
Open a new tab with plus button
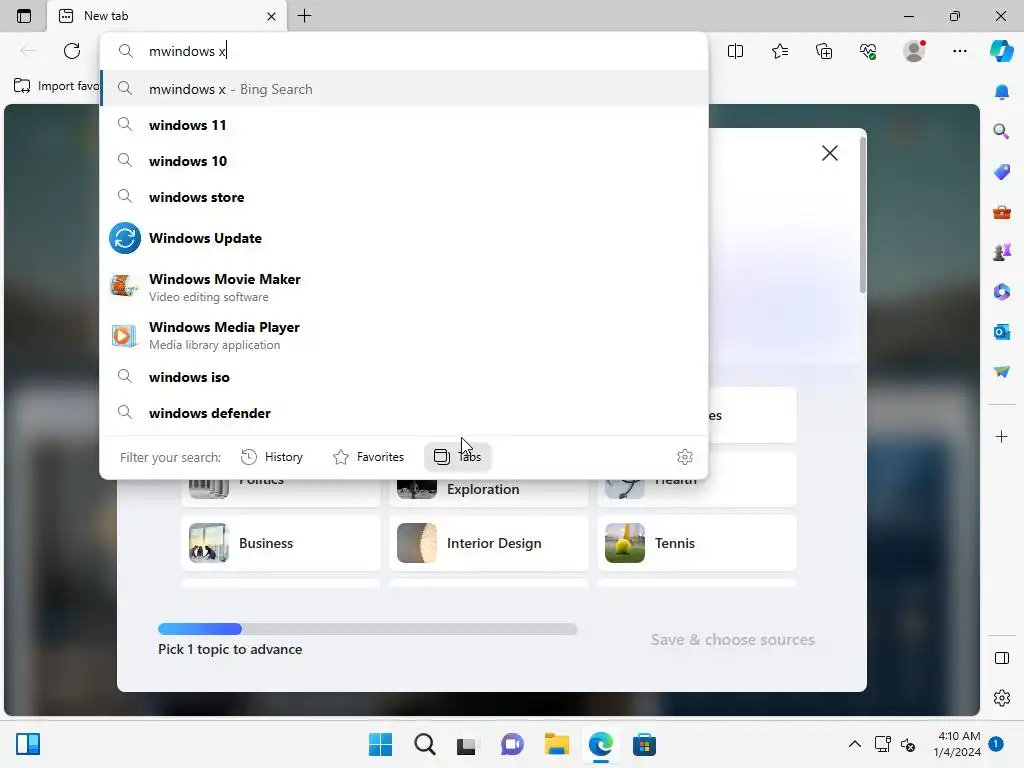coord(304,16)
